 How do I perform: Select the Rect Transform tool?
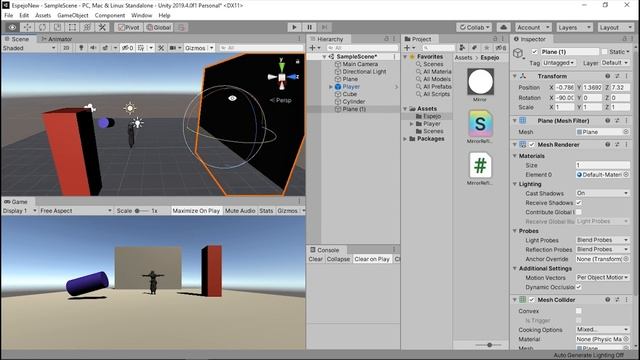[72, 27]
